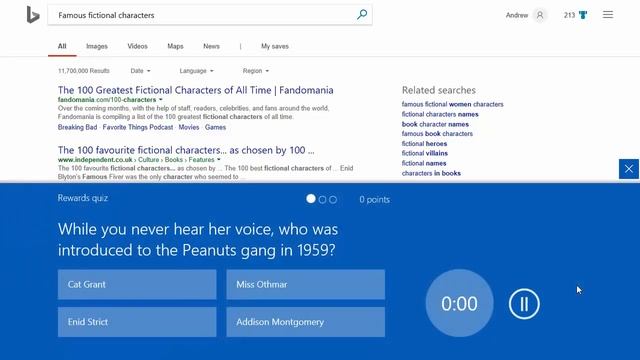This screenshot has width=640, height=360.
Task: Click the Rewards quiz label
Action: click(x=83, y=198)
